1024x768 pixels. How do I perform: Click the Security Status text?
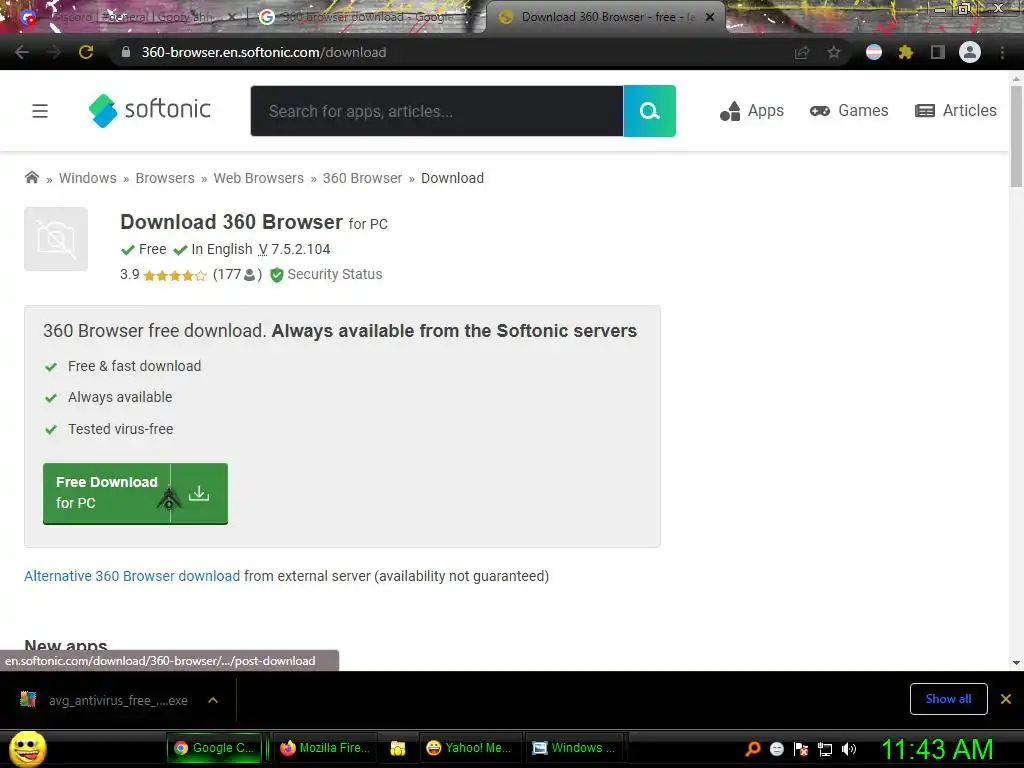click(x=335, y=274)
